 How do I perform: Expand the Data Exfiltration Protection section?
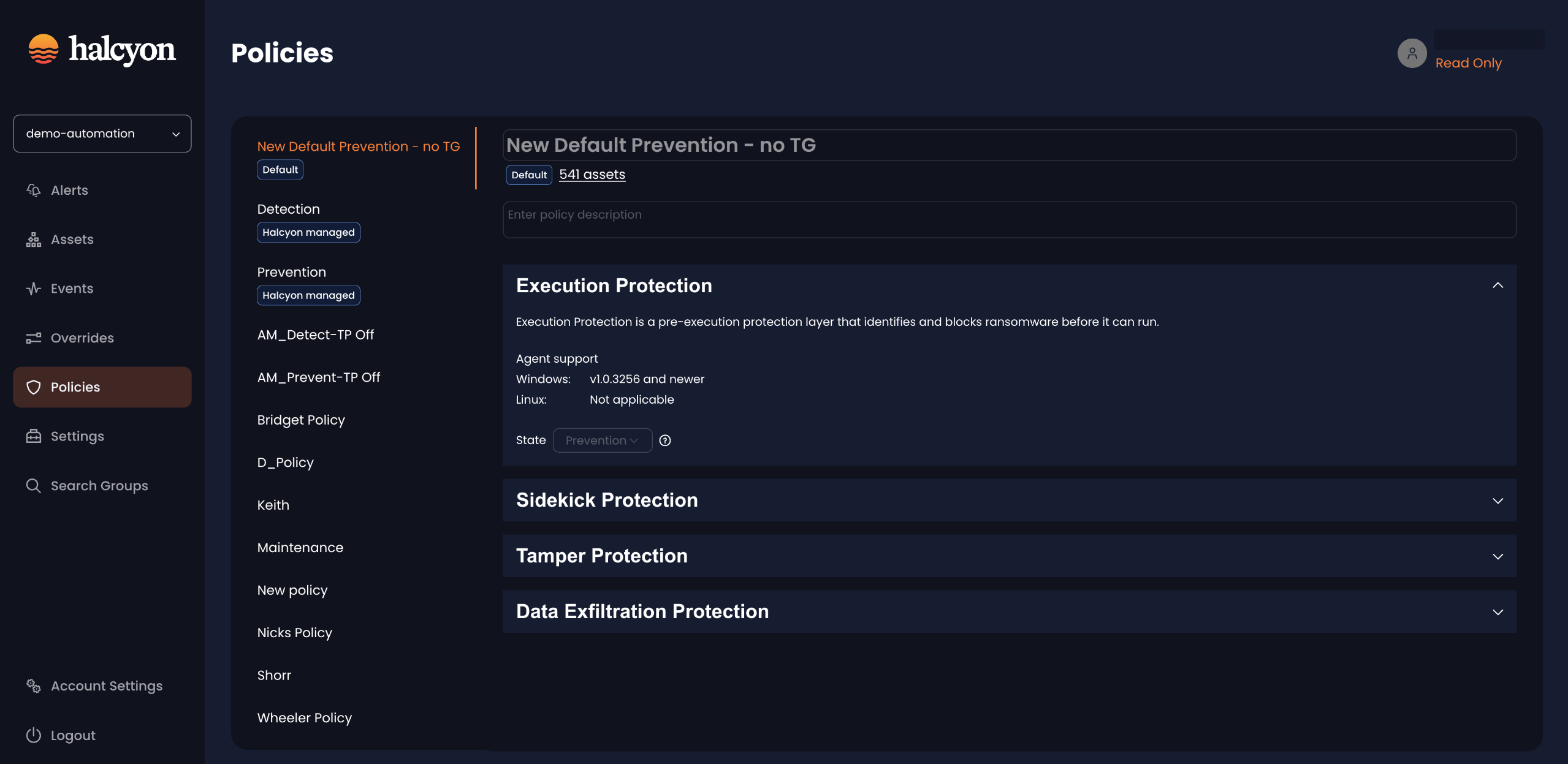(x=1498, y=612)
